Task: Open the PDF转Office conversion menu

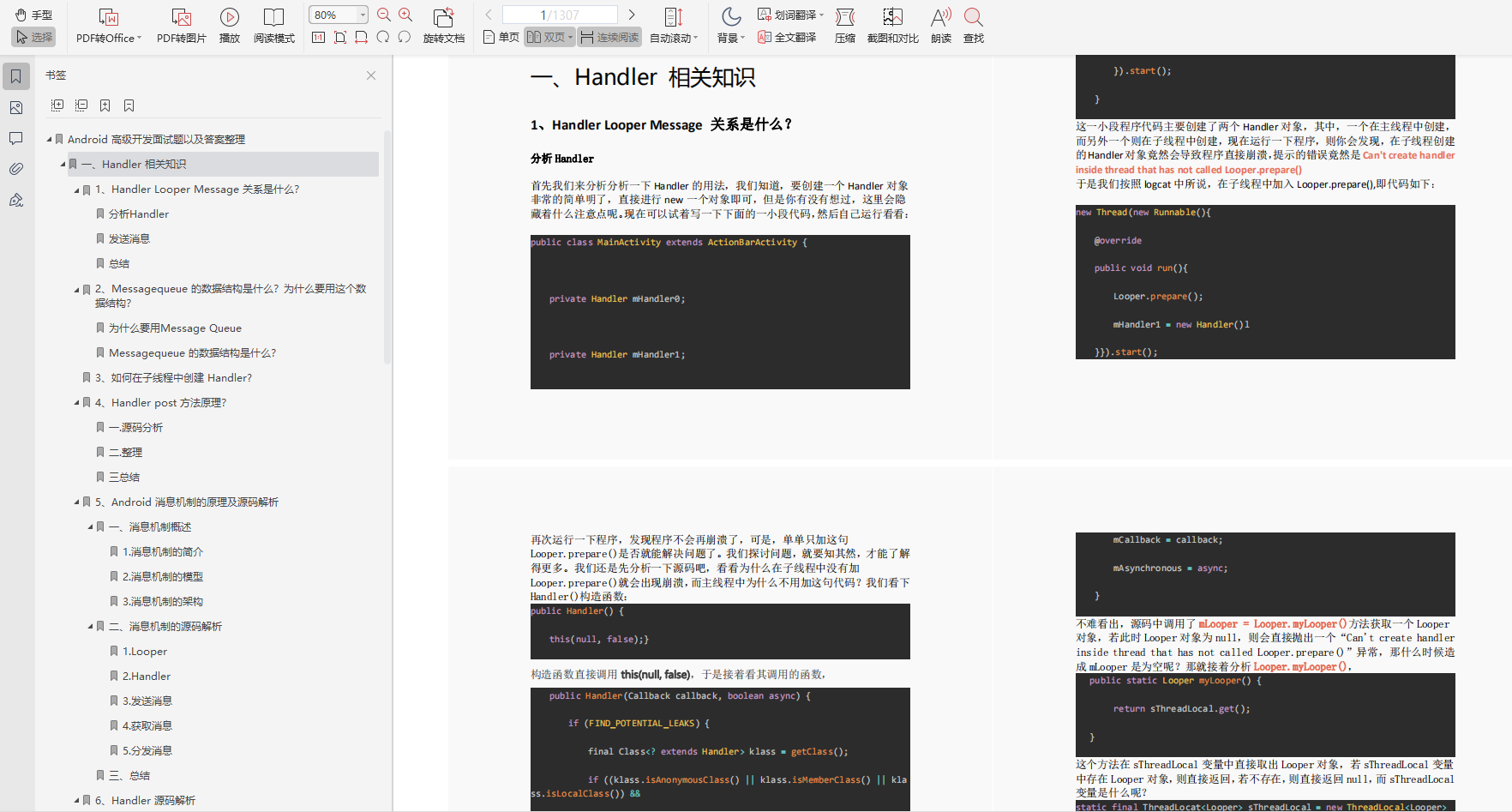Action: coord(109,26)
